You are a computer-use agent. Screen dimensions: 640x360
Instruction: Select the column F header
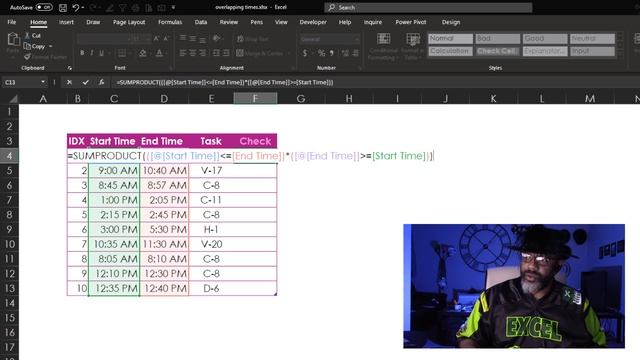pos(255,98)
